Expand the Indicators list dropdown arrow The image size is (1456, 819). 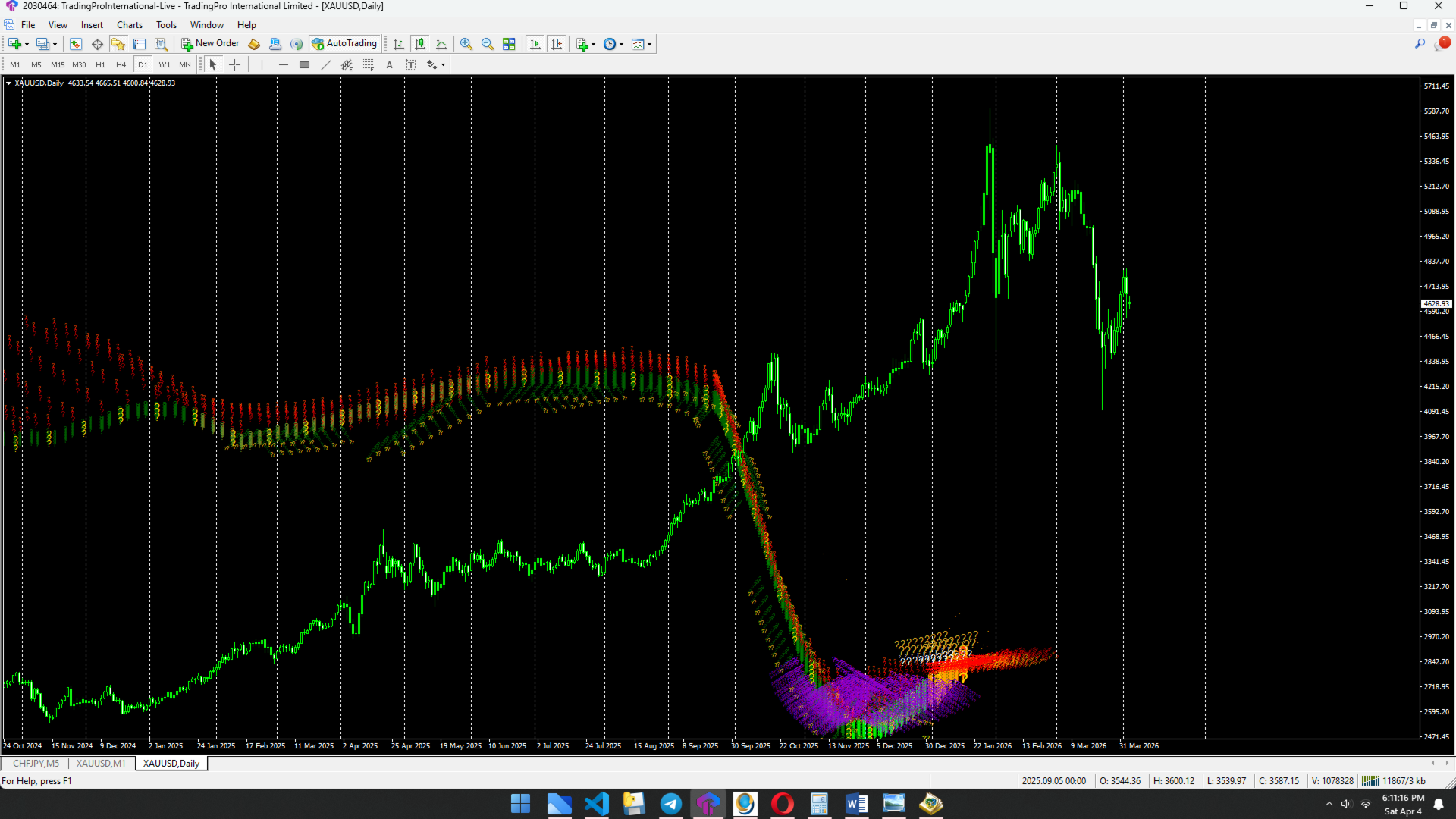(x=593, y=44)
